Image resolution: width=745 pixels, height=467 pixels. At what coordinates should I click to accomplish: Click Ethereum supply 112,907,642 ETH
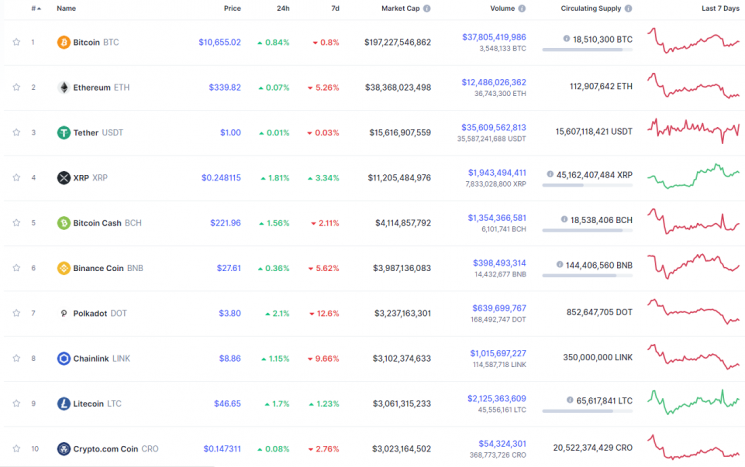pos(601,86)
